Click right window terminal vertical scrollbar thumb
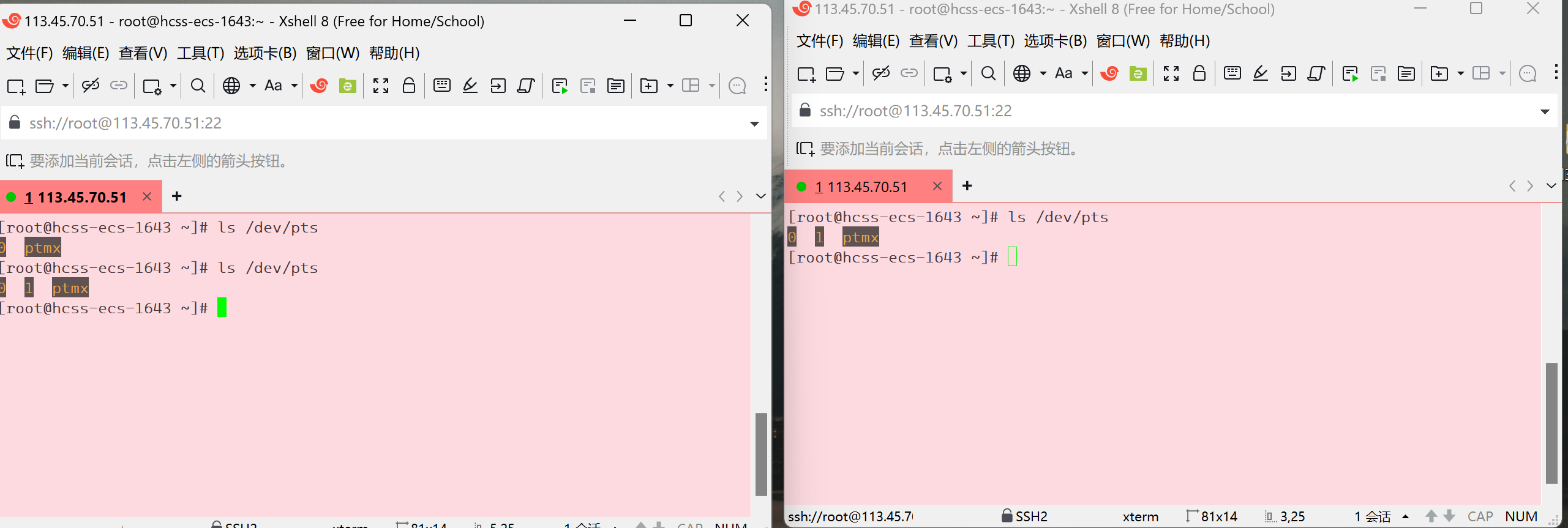 [x=1551, y=423]
